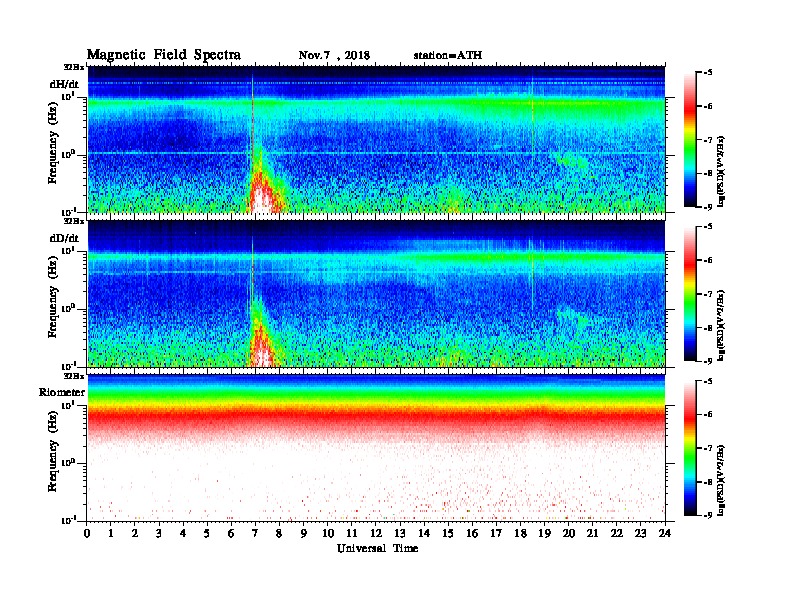Click hour "5" on the Universal Time axis
The image size is (792, 612).
[x=208, y=534]
